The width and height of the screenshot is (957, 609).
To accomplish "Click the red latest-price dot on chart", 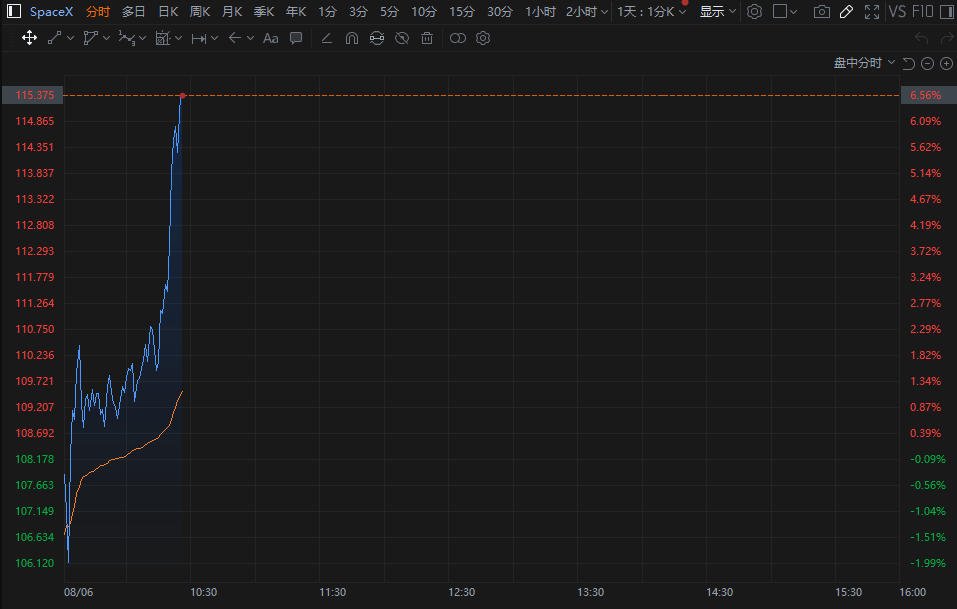I will point(182,96).
